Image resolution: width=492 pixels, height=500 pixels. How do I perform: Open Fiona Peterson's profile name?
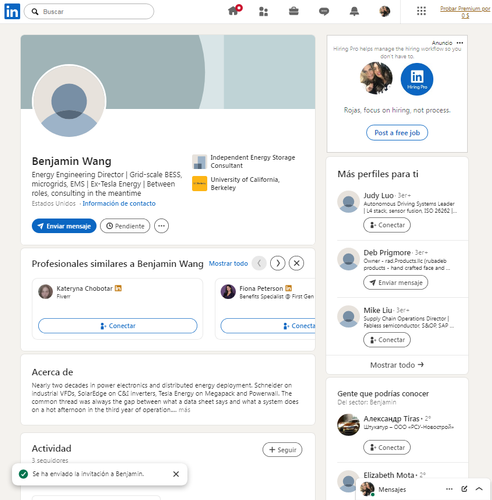click(x=261, y=288)
